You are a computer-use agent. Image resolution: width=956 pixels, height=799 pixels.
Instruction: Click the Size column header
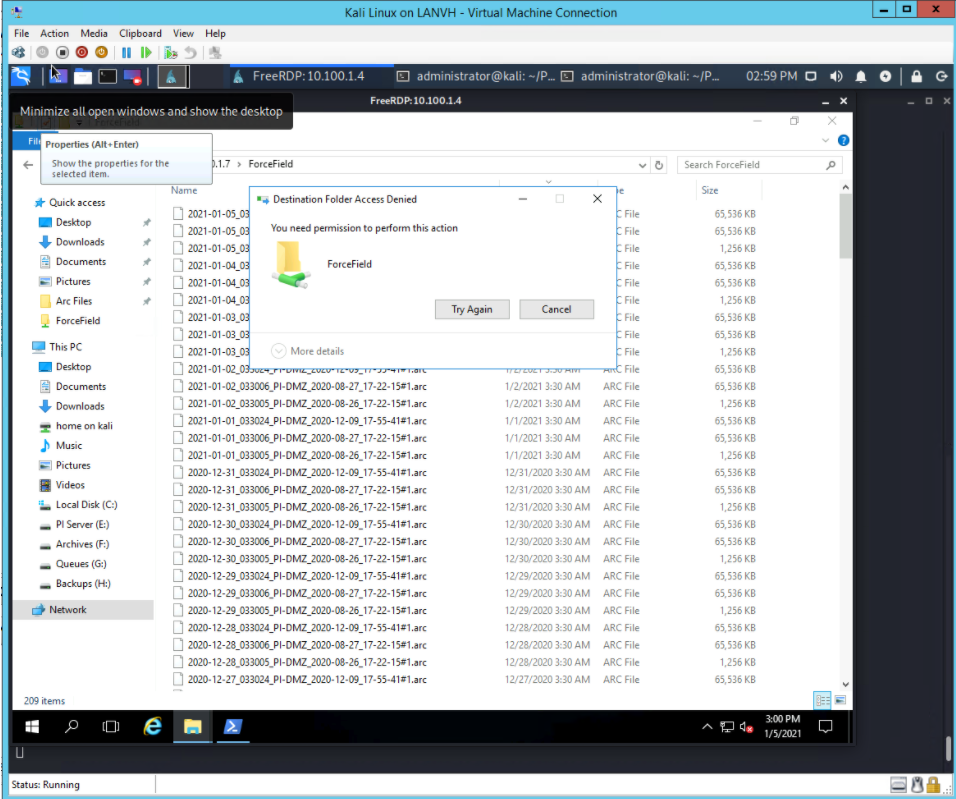point(710,190)
